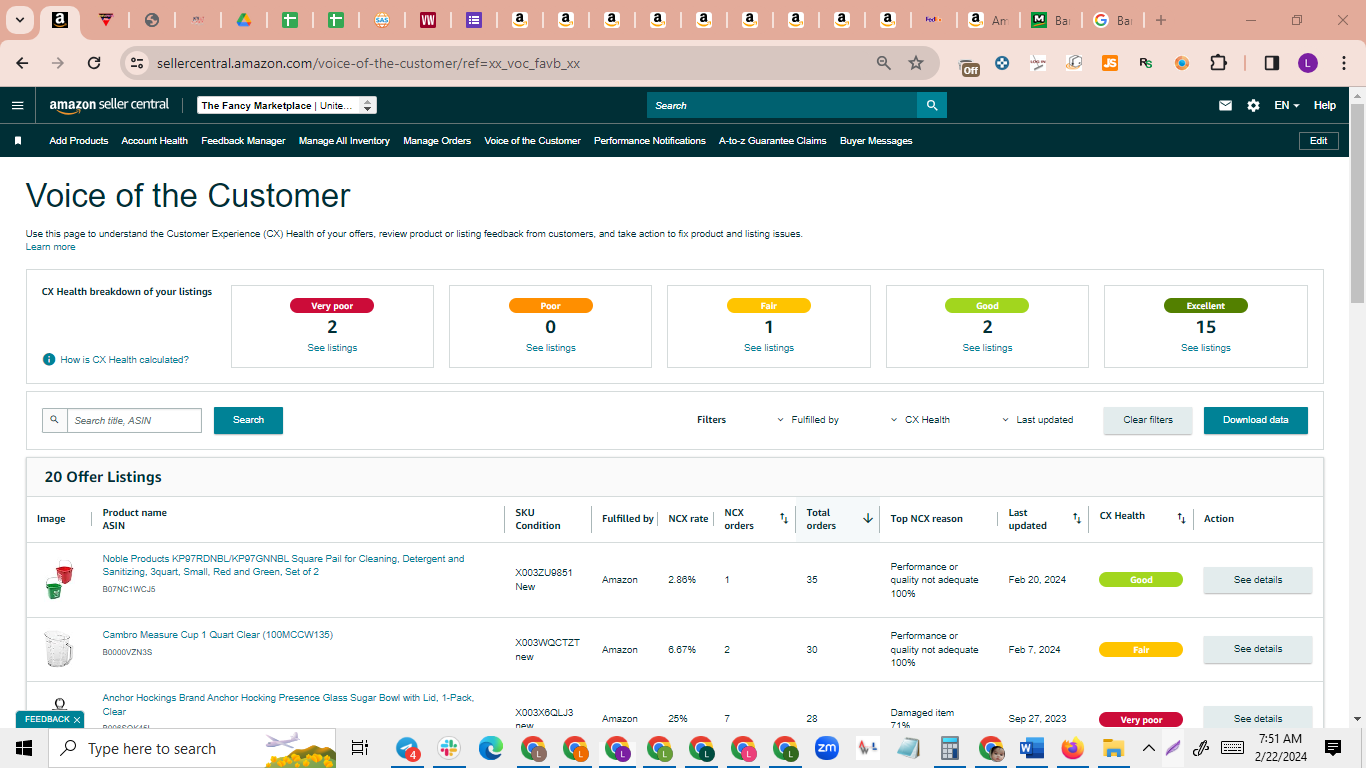Click the magnifier search button in header
This screenshot has width=1366, height=768.
932,105
